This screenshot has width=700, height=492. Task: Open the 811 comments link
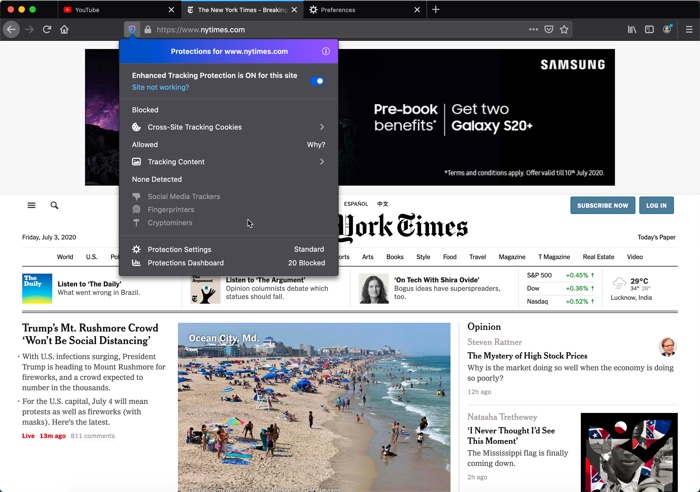93,436
